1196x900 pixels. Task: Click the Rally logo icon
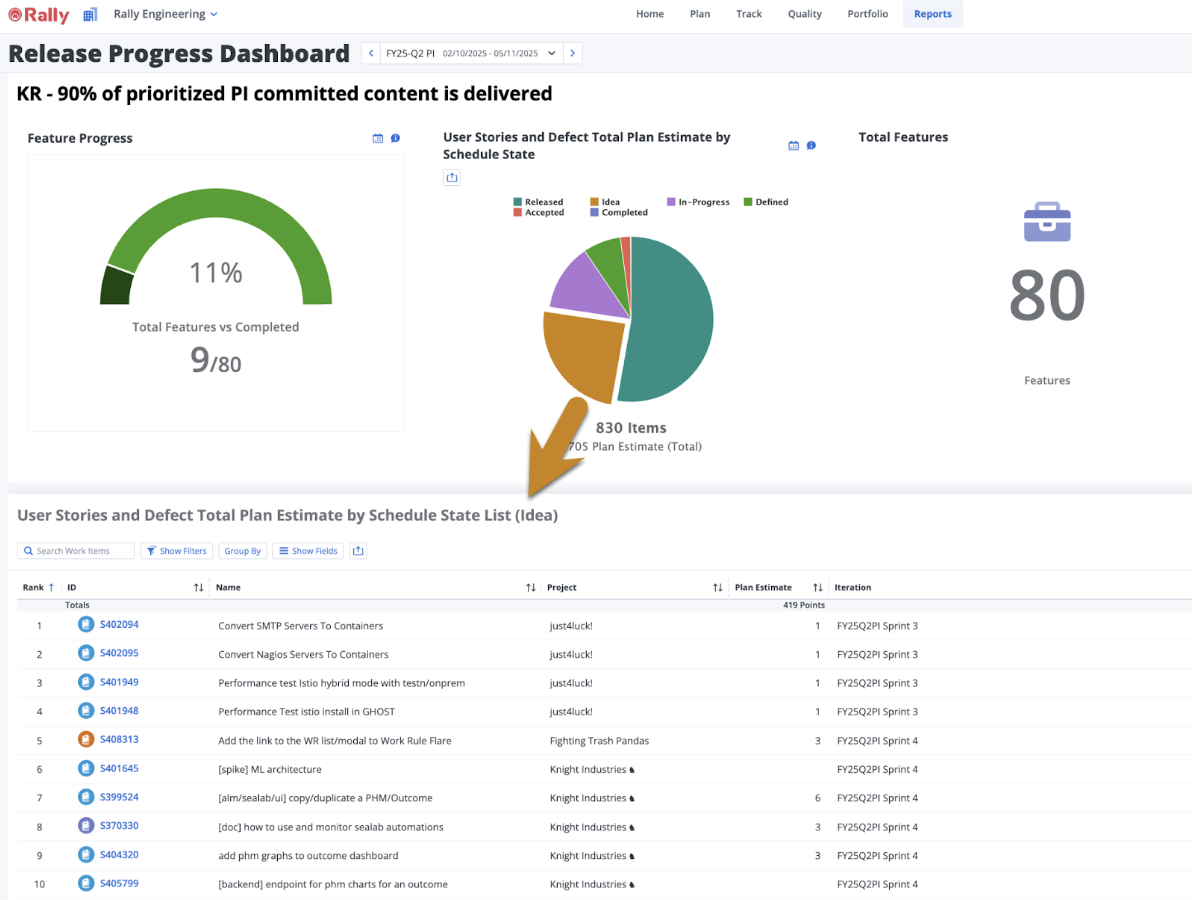pos(15,15)
